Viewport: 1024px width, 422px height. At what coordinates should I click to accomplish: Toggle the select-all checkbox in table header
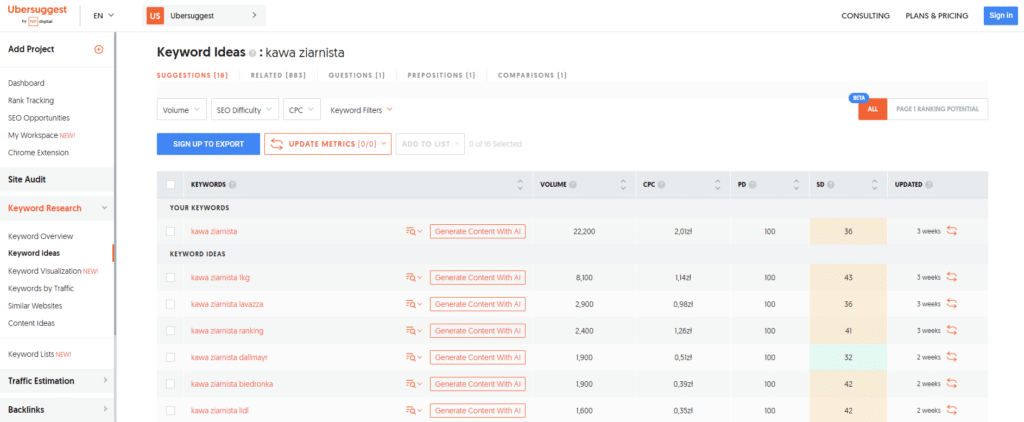click(170, 185)
